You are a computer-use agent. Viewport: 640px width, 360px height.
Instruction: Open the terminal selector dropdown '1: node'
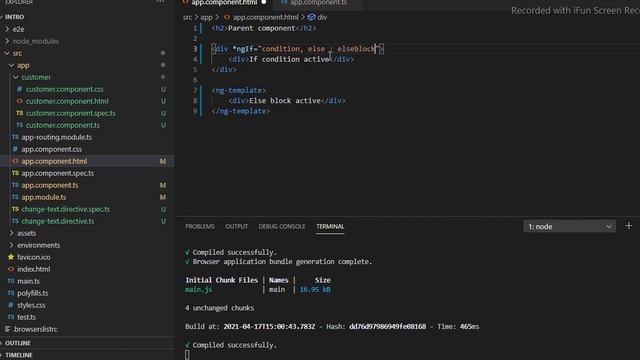569,227
